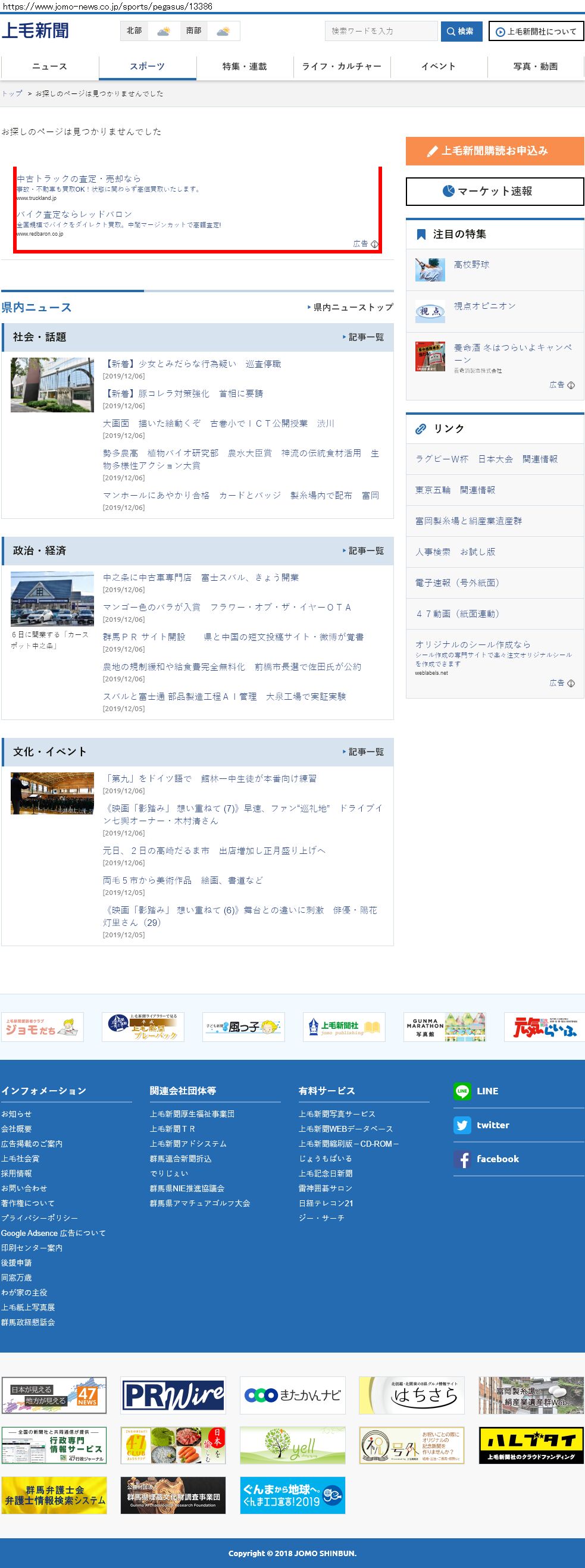Image resolution: width=585 pixels, height=1568 pixels.
Task: Click the northern area (北部) weather icon
Action: [163, 31]
